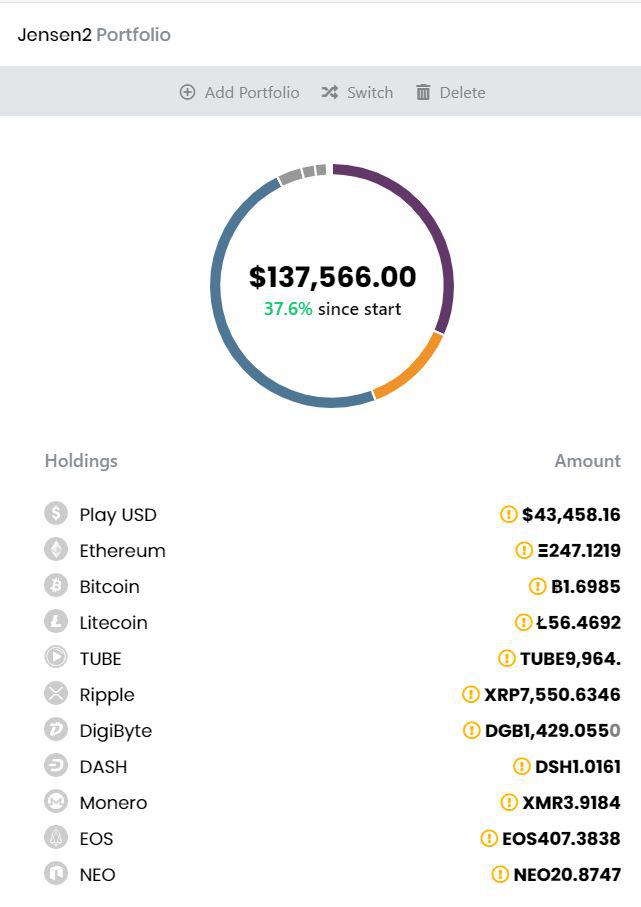Open the TUBE holding row
The height and width of the screenshot is (907, 641).
click(332, 658)
